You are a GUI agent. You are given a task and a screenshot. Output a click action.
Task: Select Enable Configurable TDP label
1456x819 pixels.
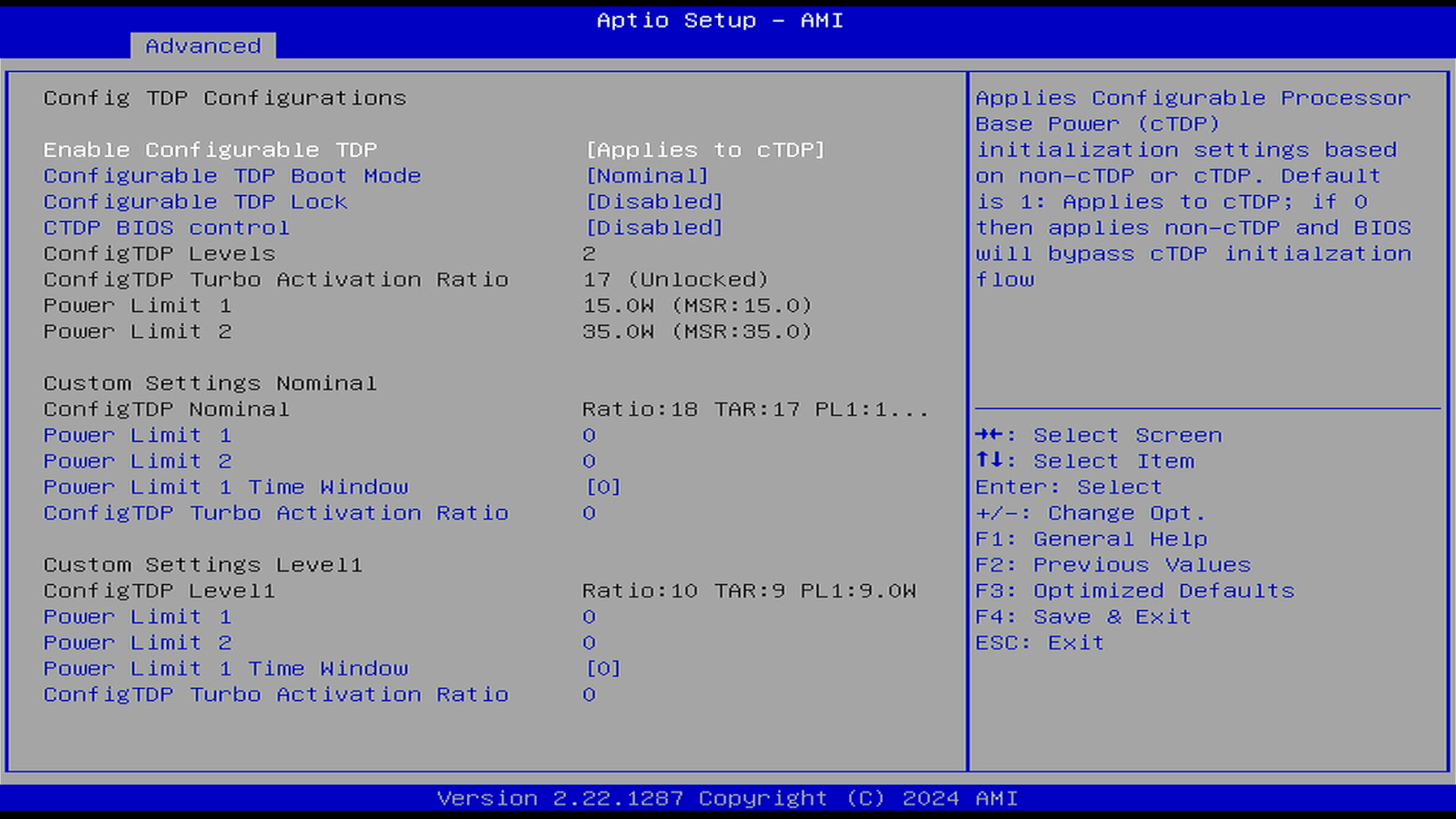point(210,150)
